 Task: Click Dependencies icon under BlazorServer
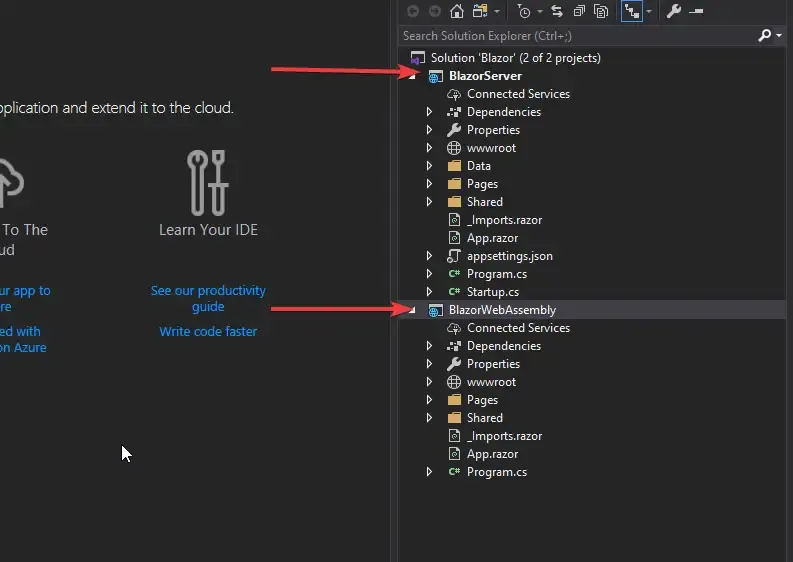[x=454, y=112]
